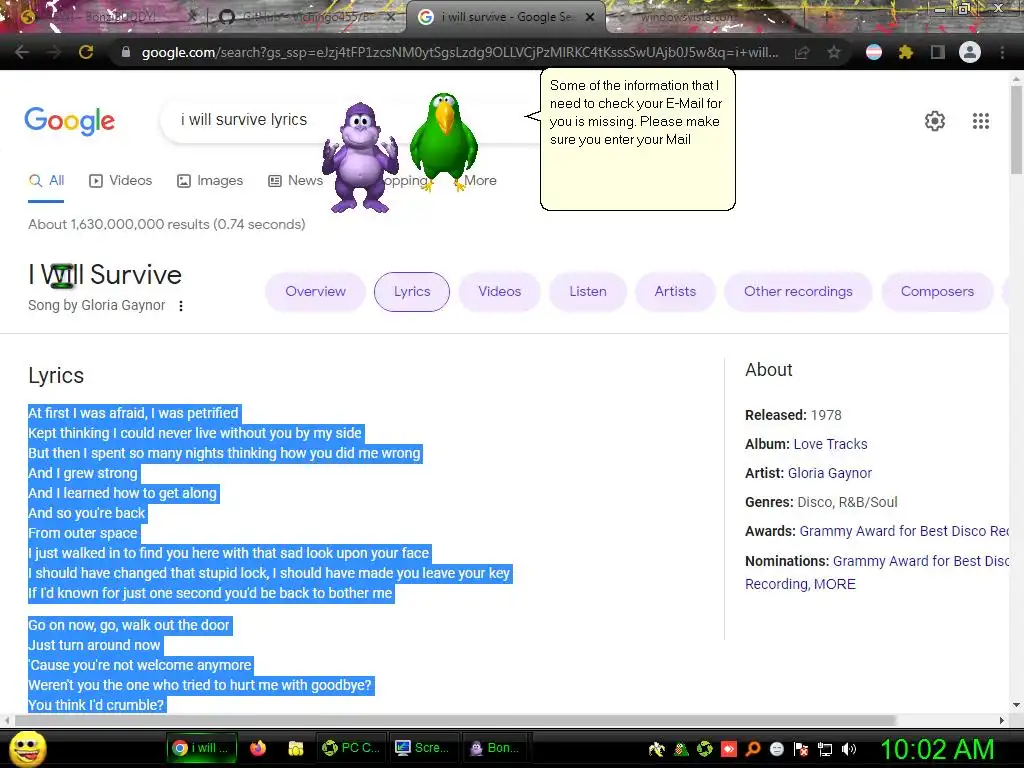Viewport: 1024px width, 768px height.
Task: Click the scroll down arrow
Action: [1016, 705]
